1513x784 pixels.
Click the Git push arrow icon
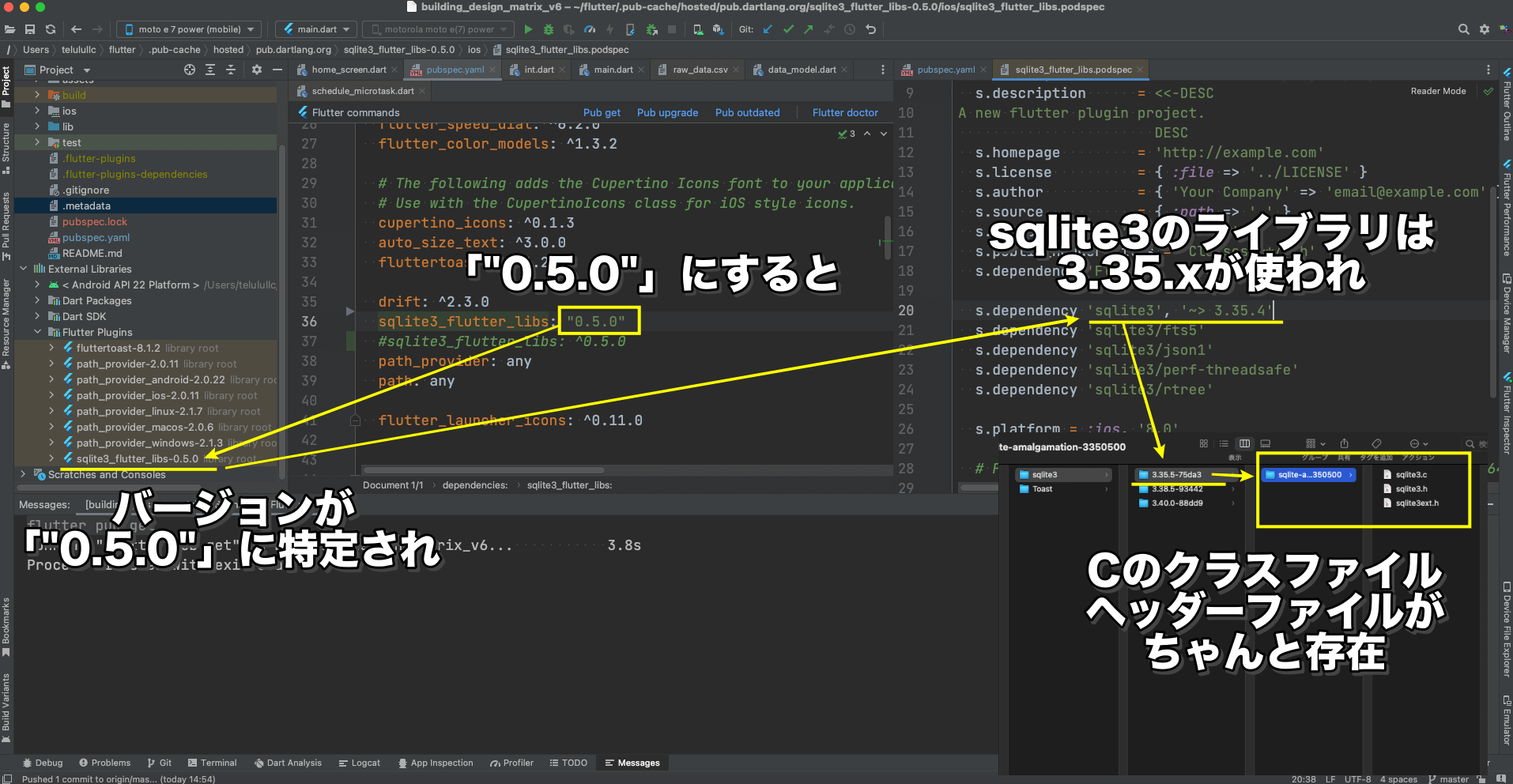(x=808, y=29)
